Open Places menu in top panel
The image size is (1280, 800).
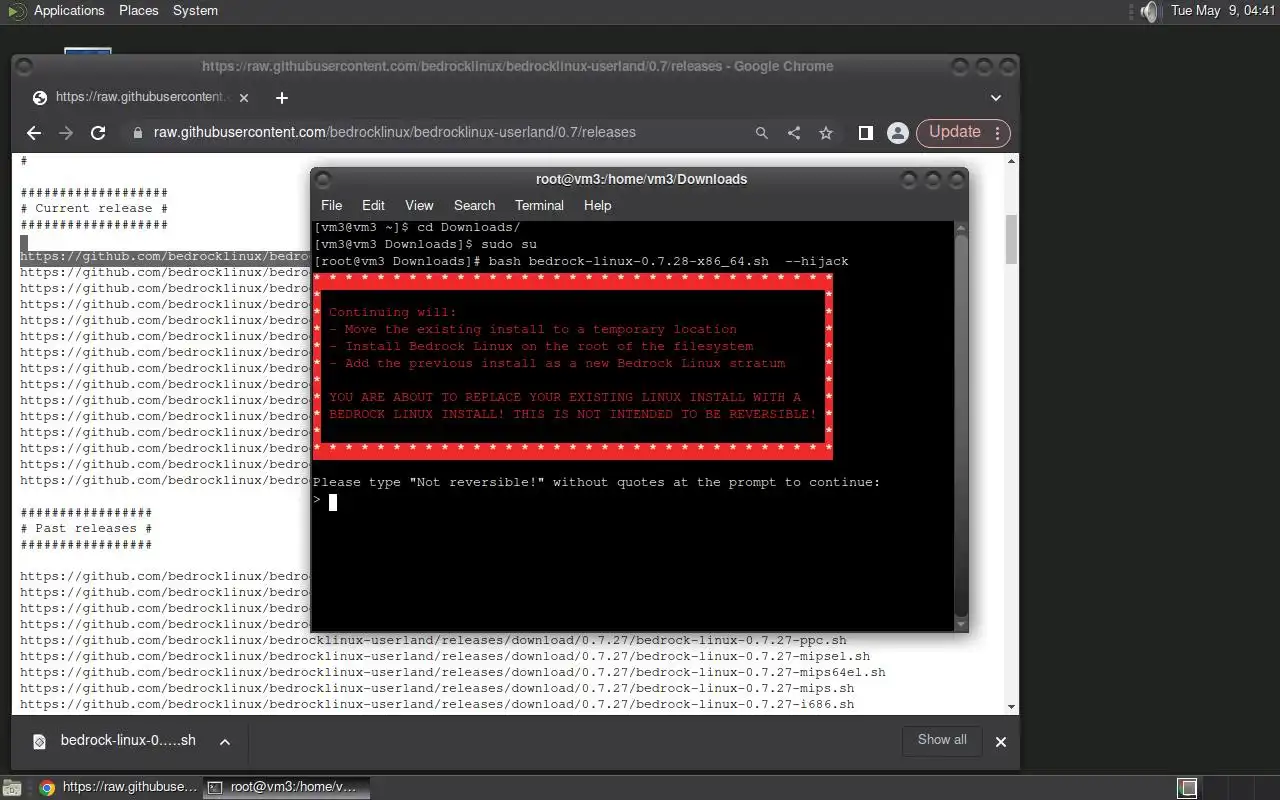point(139,11)
